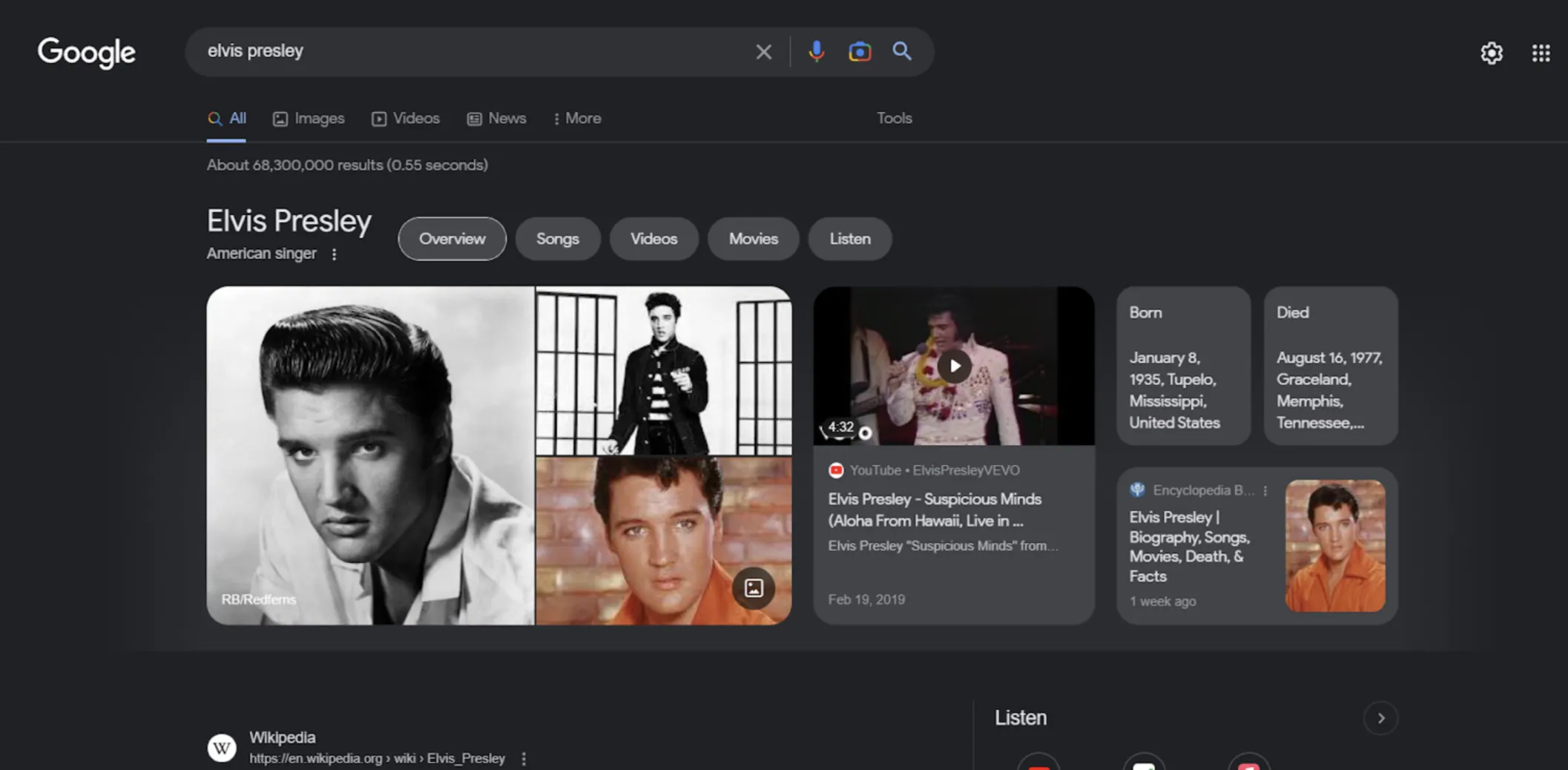
Task: Go to Google homepage via logo
Action: [87, 52]
